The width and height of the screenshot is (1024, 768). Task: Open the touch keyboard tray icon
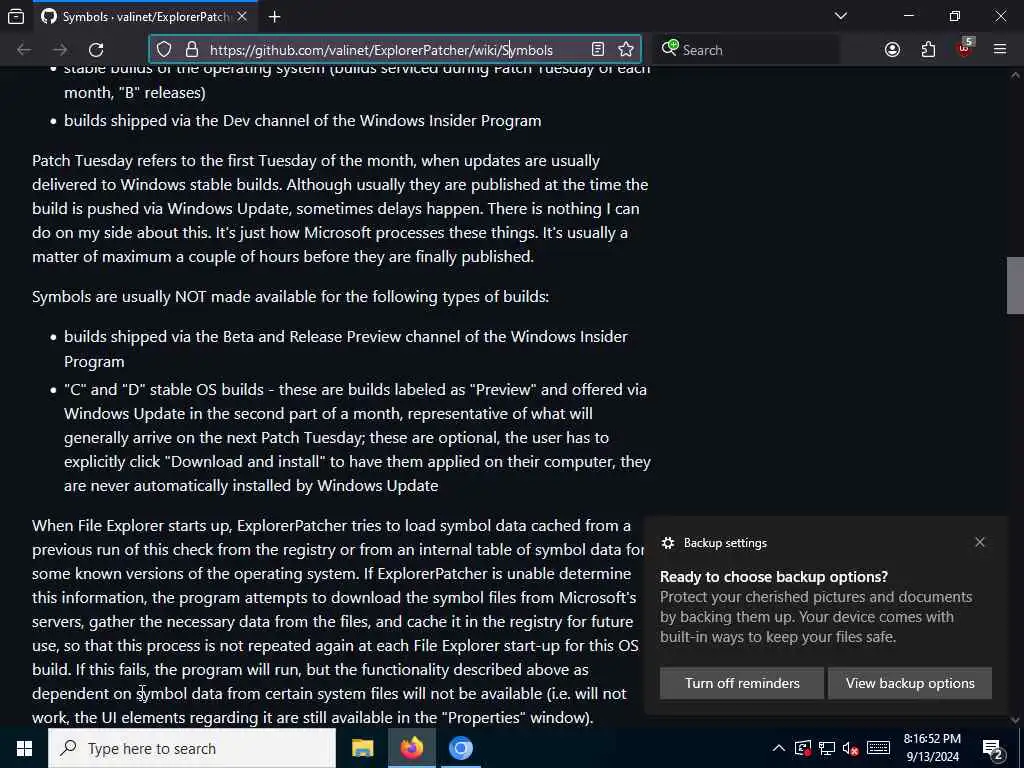(x=878, y=748)
